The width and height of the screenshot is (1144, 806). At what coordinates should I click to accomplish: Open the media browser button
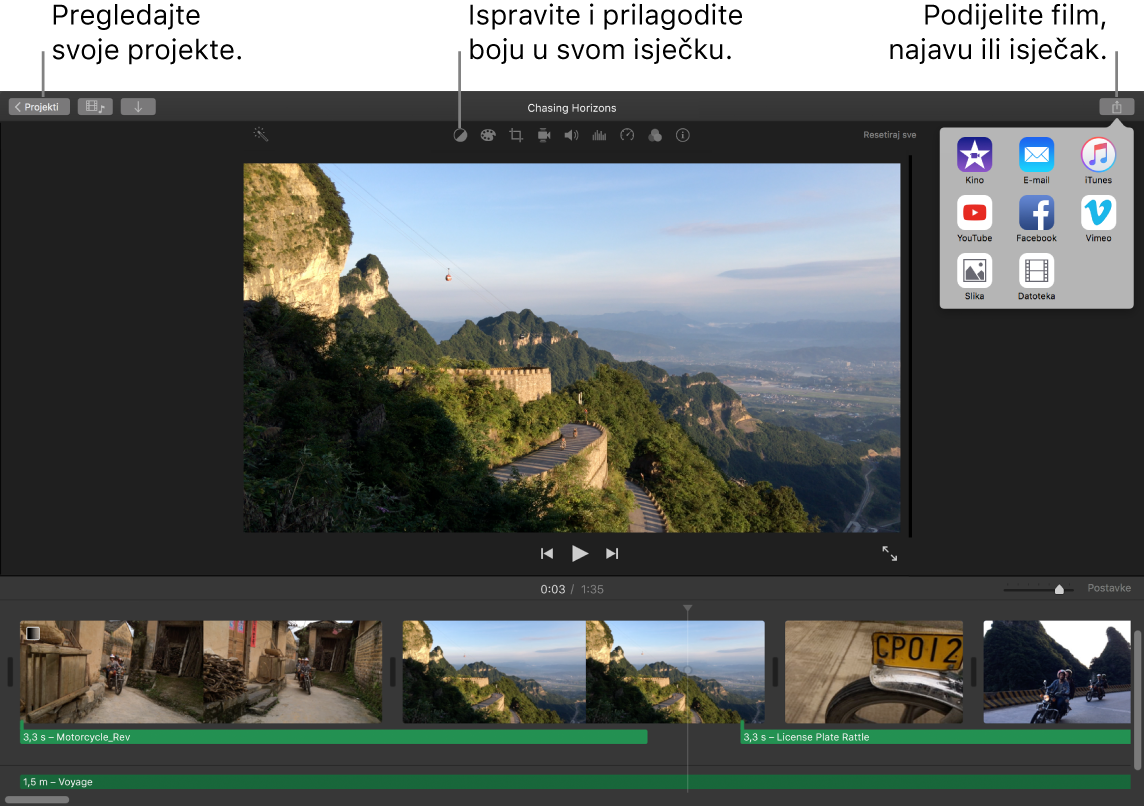point(95,106)
